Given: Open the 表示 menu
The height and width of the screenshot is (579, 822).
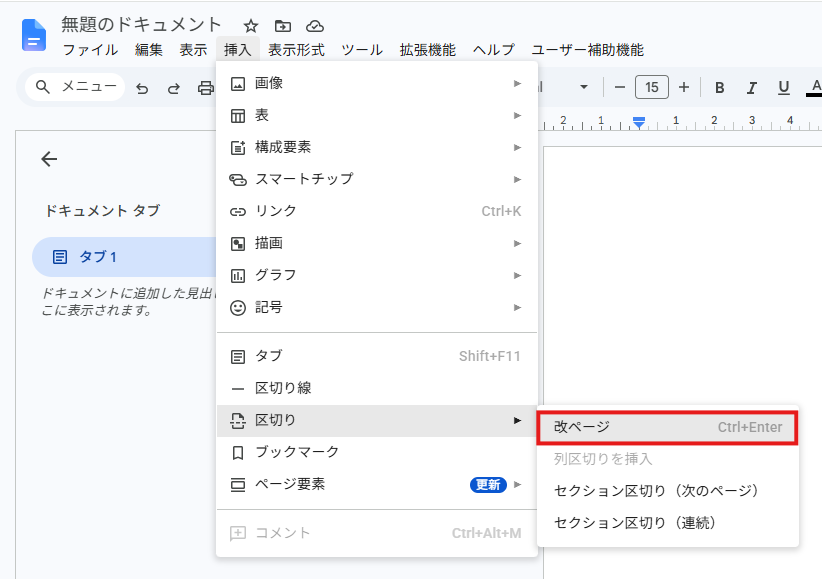Looking at the screenshot, I should (x=193, y=50).
